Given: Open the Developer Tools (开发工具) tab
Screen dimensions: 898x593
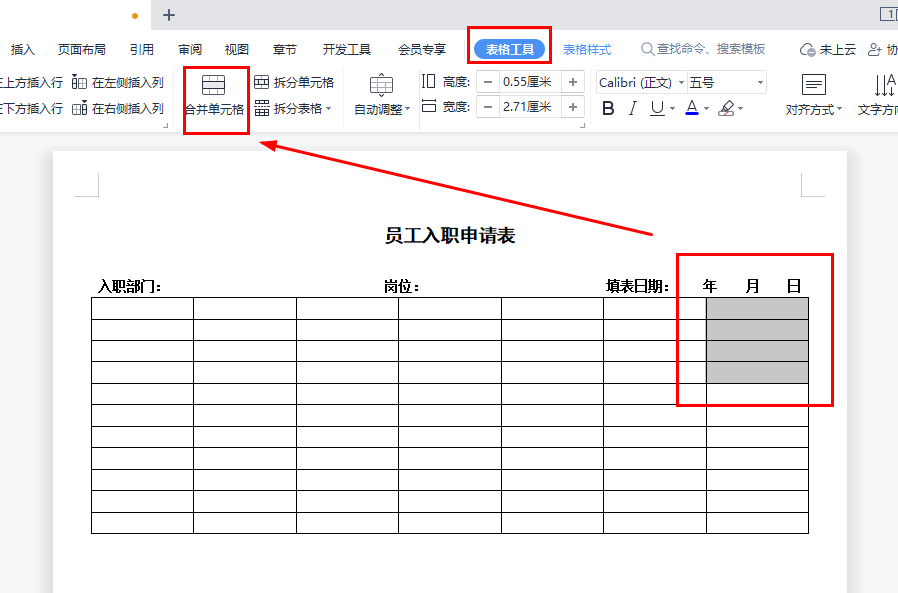Looking at the screenshot, I should (346, 50).
